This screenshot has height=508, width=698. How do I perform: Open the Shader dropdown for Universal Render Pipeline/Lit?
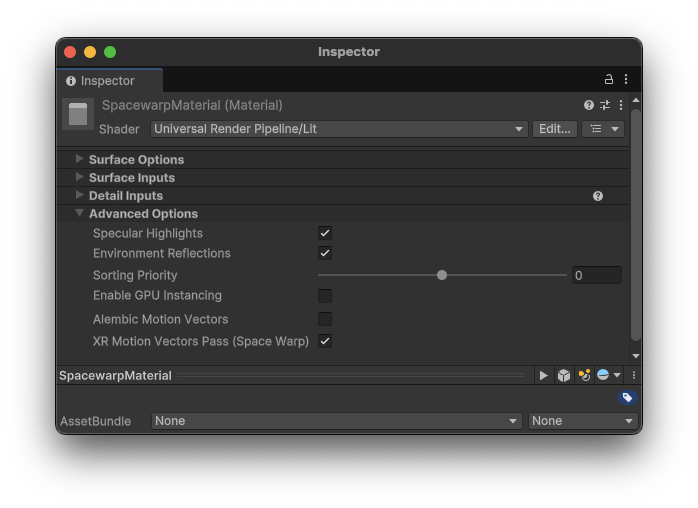[339, 129]
